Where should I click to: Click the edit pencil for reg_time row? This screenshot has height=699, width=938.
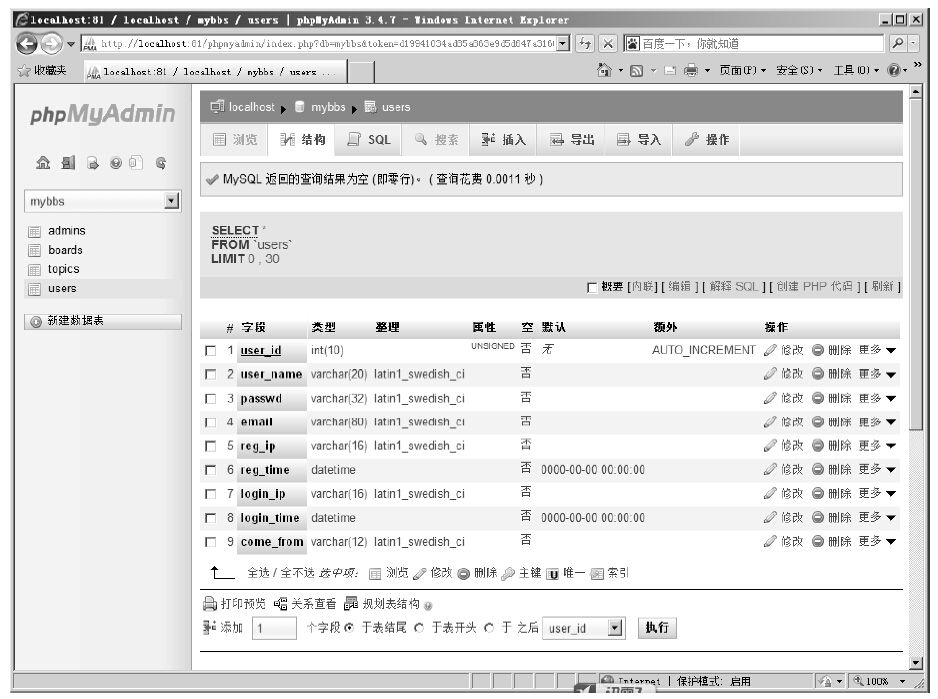pos(770,470)
